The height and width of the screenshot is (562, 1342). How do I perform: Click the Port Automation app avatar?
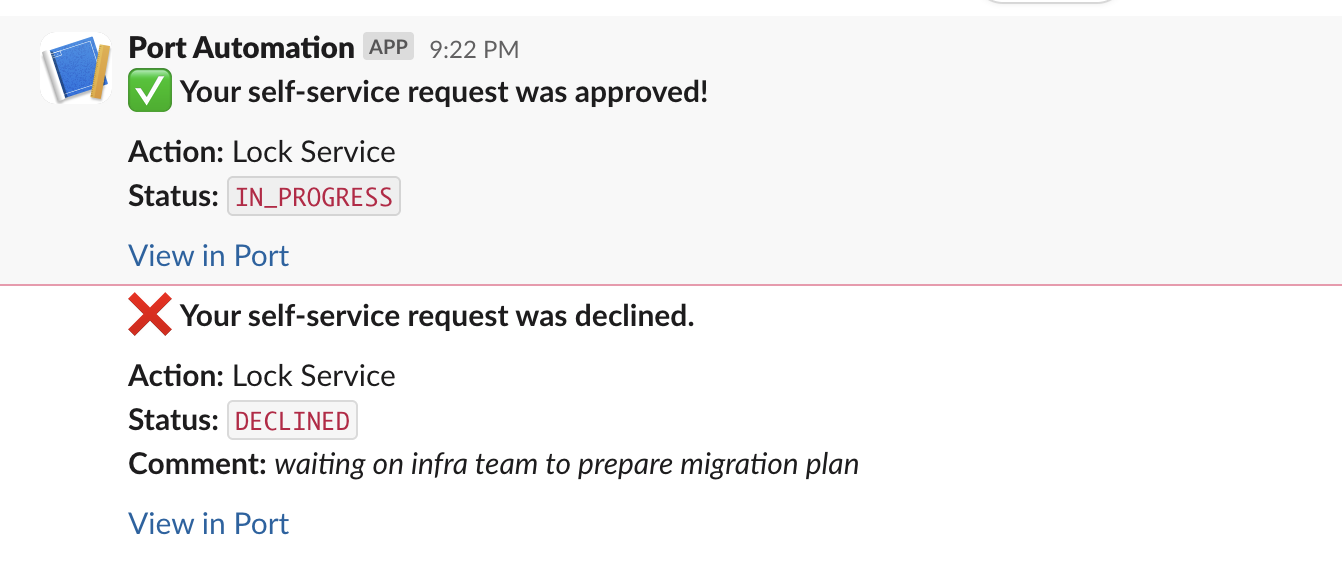pos(76,69)
